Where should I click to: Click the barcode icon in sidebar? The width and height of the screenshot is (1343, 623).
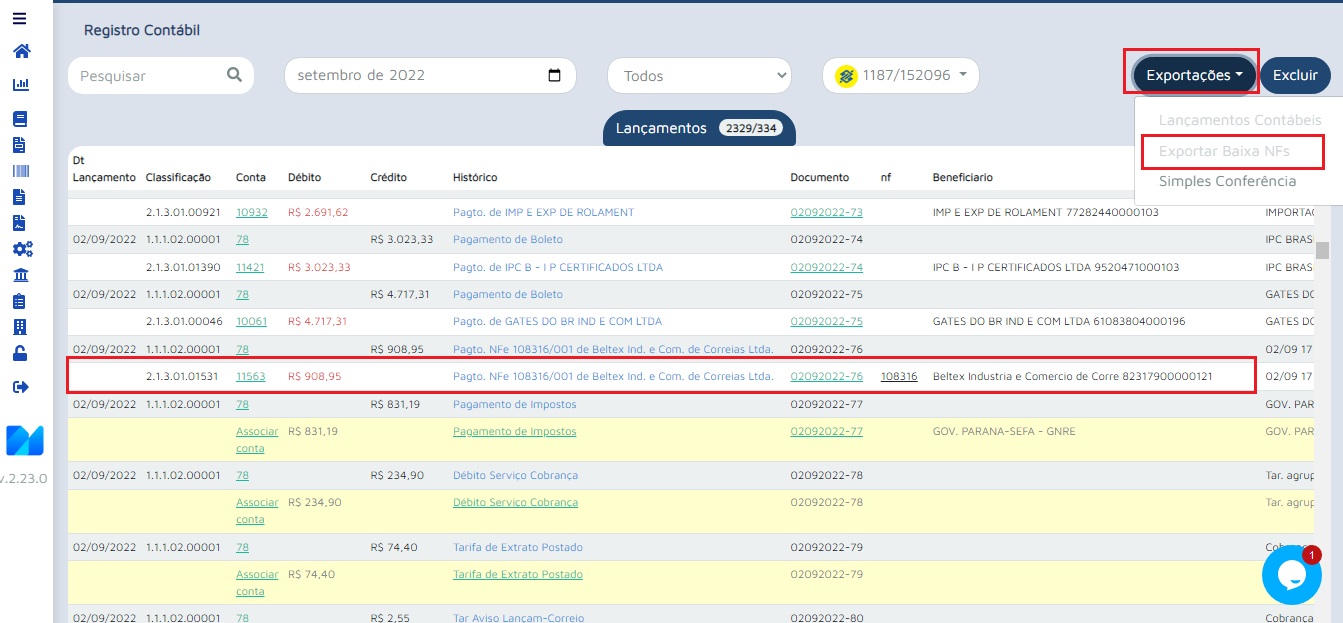coord(21,171)
